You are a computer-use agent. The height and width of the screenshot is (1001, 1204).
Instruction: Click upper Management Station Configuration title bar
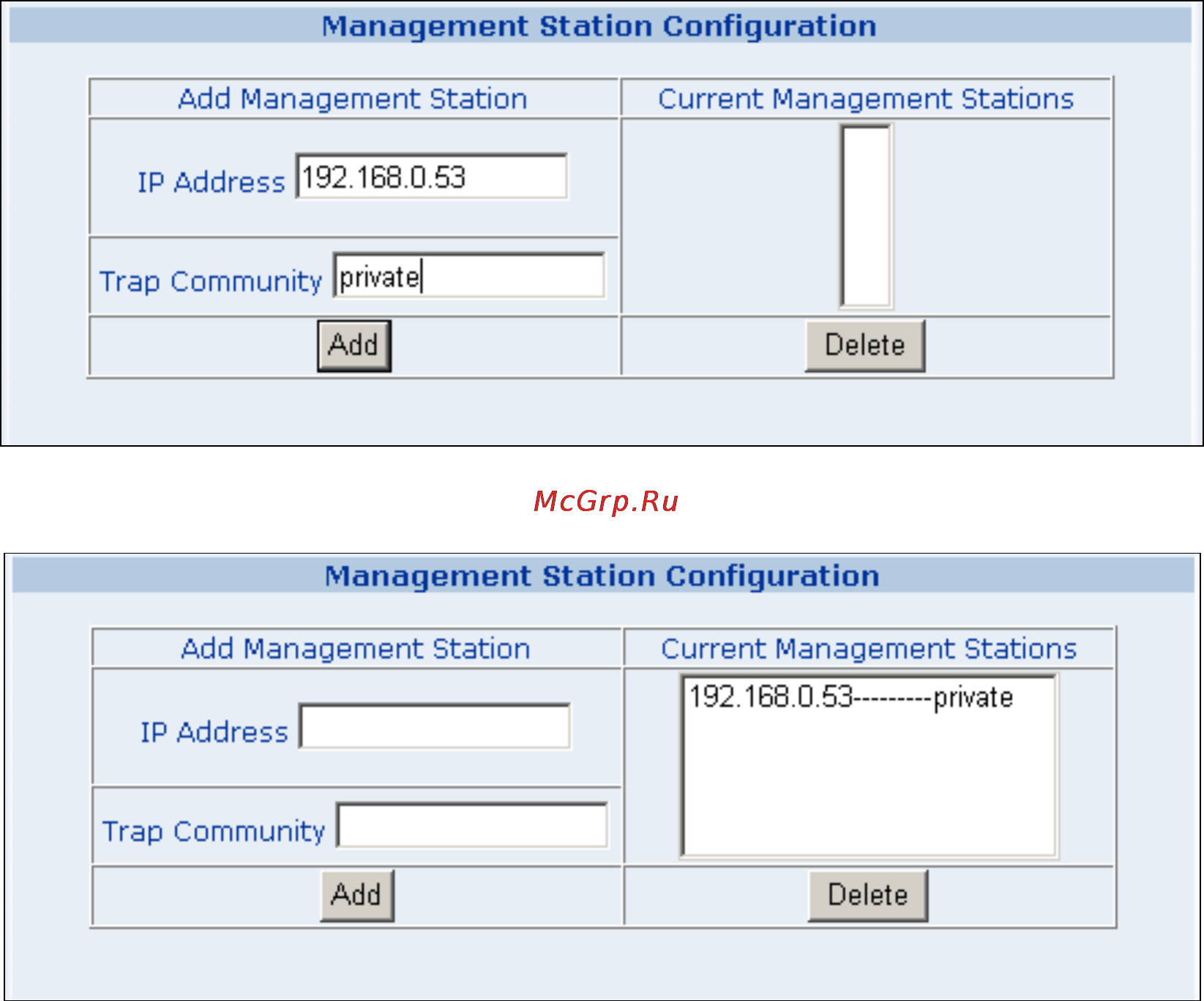600,26
